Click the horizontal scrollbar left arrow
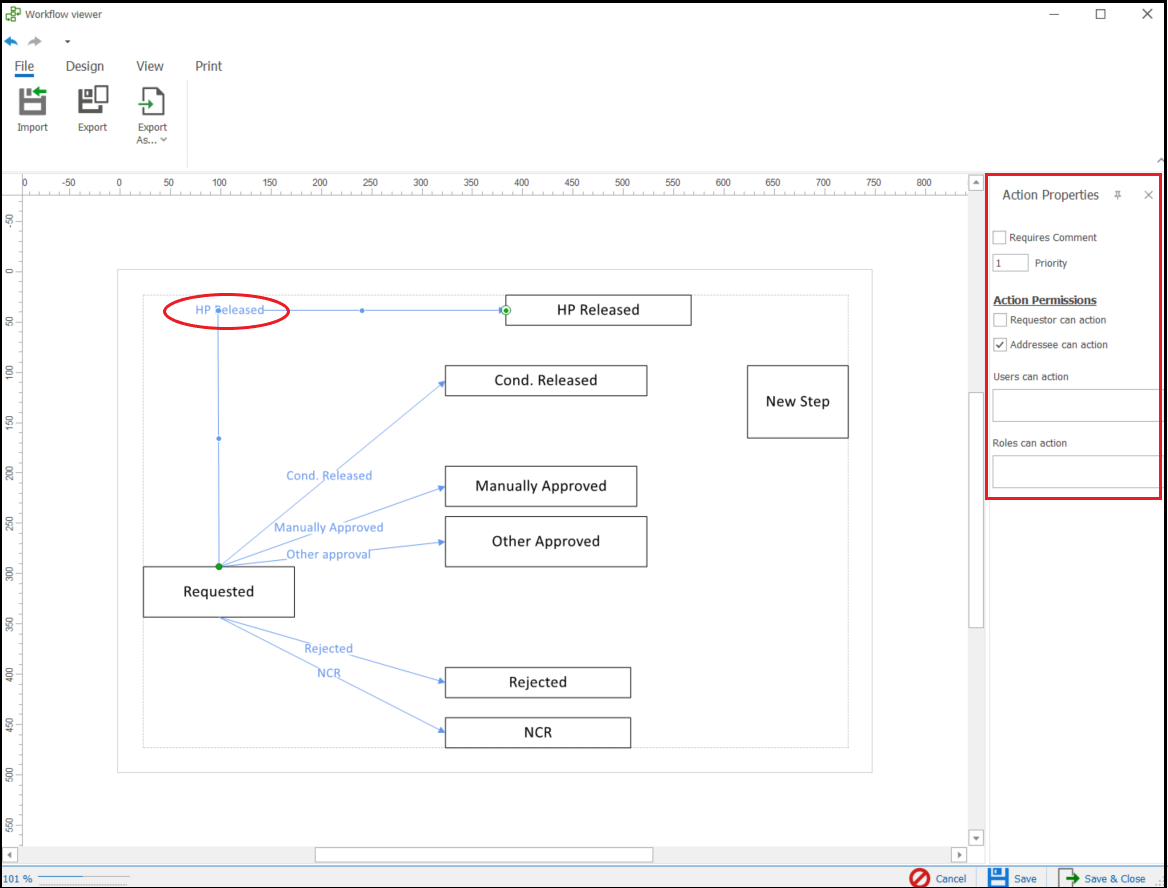The width and height of the screenshot is (1168, 888). [10, 854]
